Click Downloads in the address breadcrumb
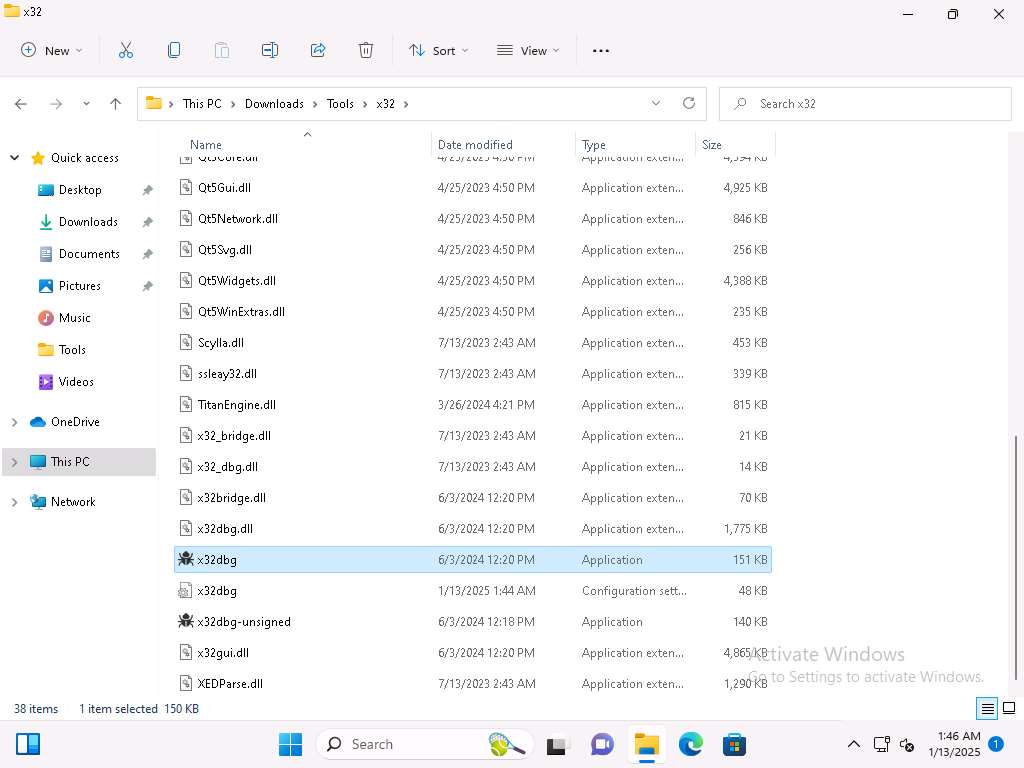This screenshot has width=1024, height=768. pos(274,103)
